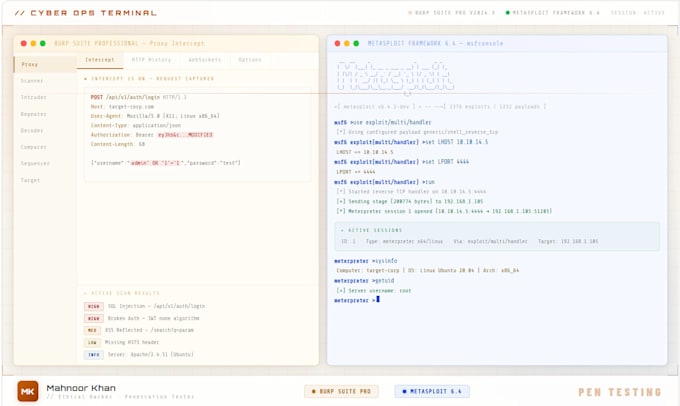Click MED badge for XSS Reflected result
Screen dimensions: 680x406
click(x=92, y=331)
